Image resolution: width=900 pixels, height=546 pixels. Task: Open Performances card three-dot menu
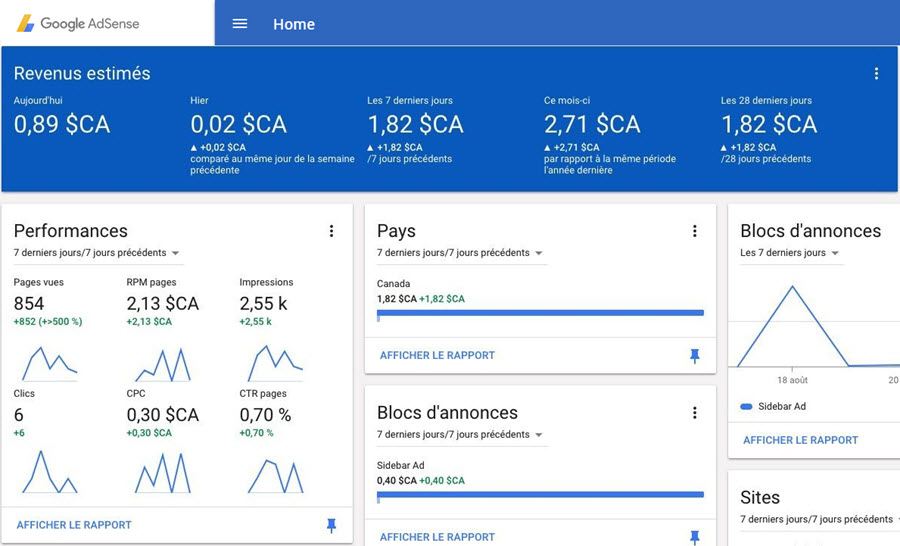[331, 231]
